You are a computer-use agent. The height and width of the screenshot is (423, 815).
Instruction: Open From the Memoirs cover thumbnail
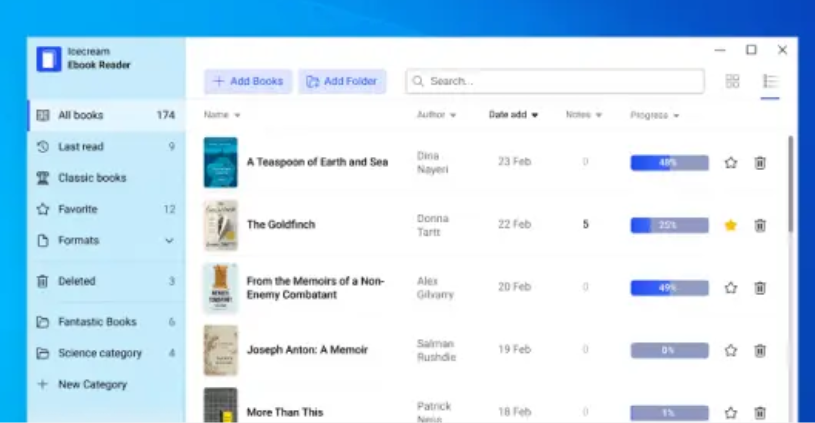220,288
